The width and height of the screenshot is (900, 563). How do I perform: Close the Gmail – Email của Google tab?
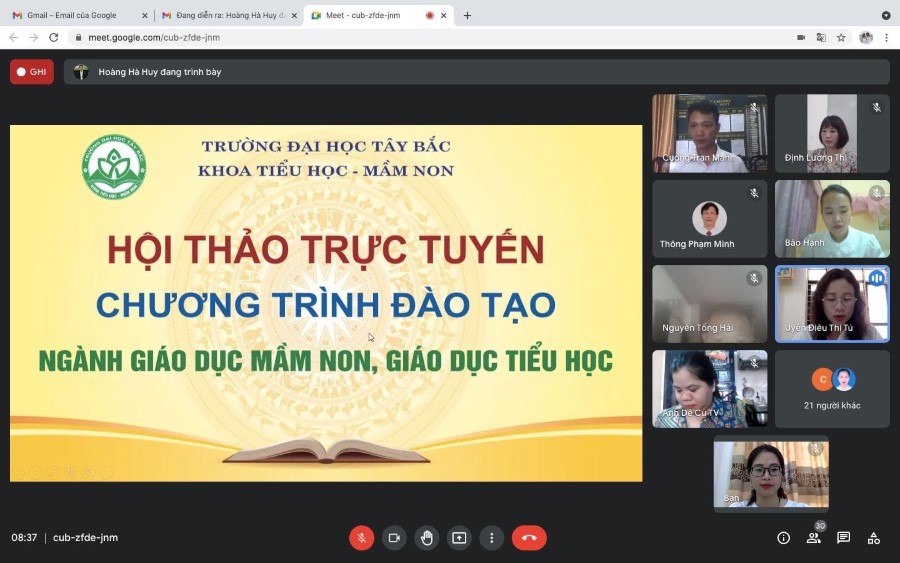coord(145,15)
